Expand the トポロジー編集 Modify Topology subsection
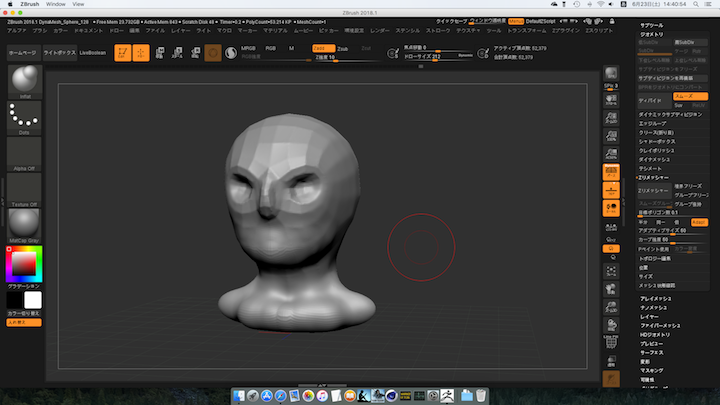Viewport: 720px width, 405px height. (x=655, y=259)
